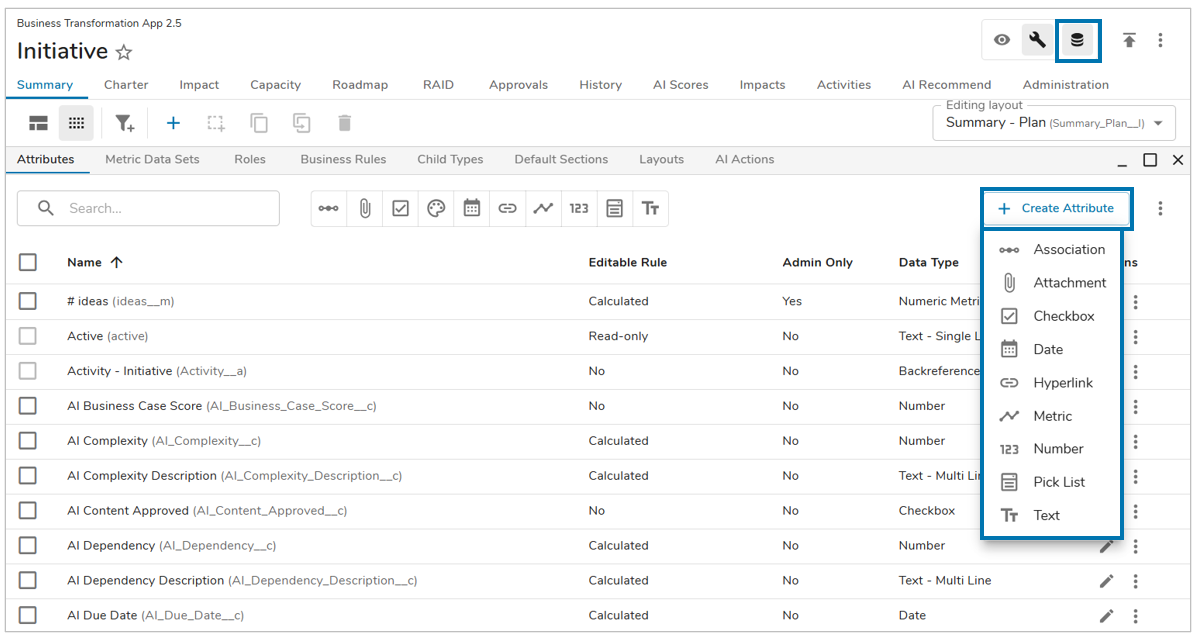1200x641 pixels.
Task: Filter attributes by palette icon
Action: point(436,208)
